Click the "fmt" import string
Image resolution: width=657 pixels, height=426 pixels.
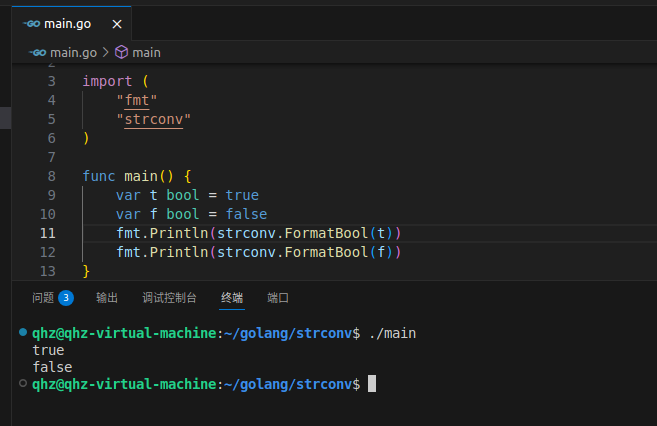tap(137, 101)
